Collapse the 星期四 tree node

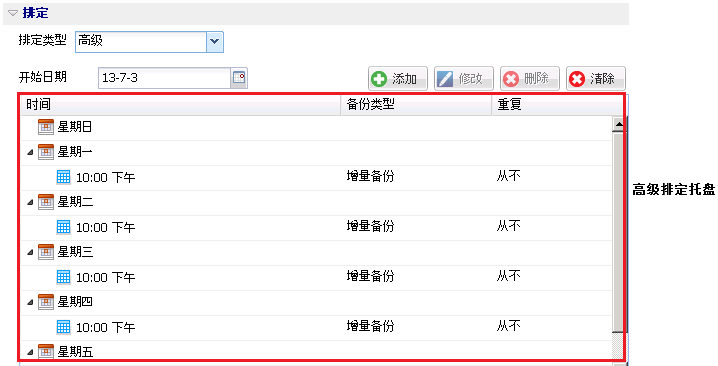[x=30, y=302]
